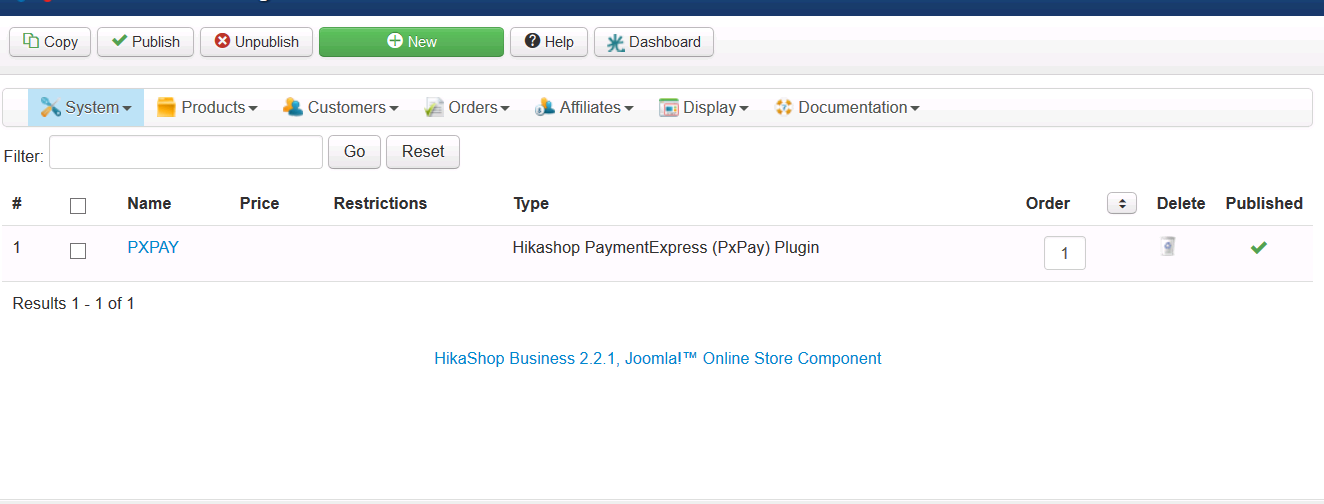Open the PXPAY payment method link

click(x=153, y=248)
